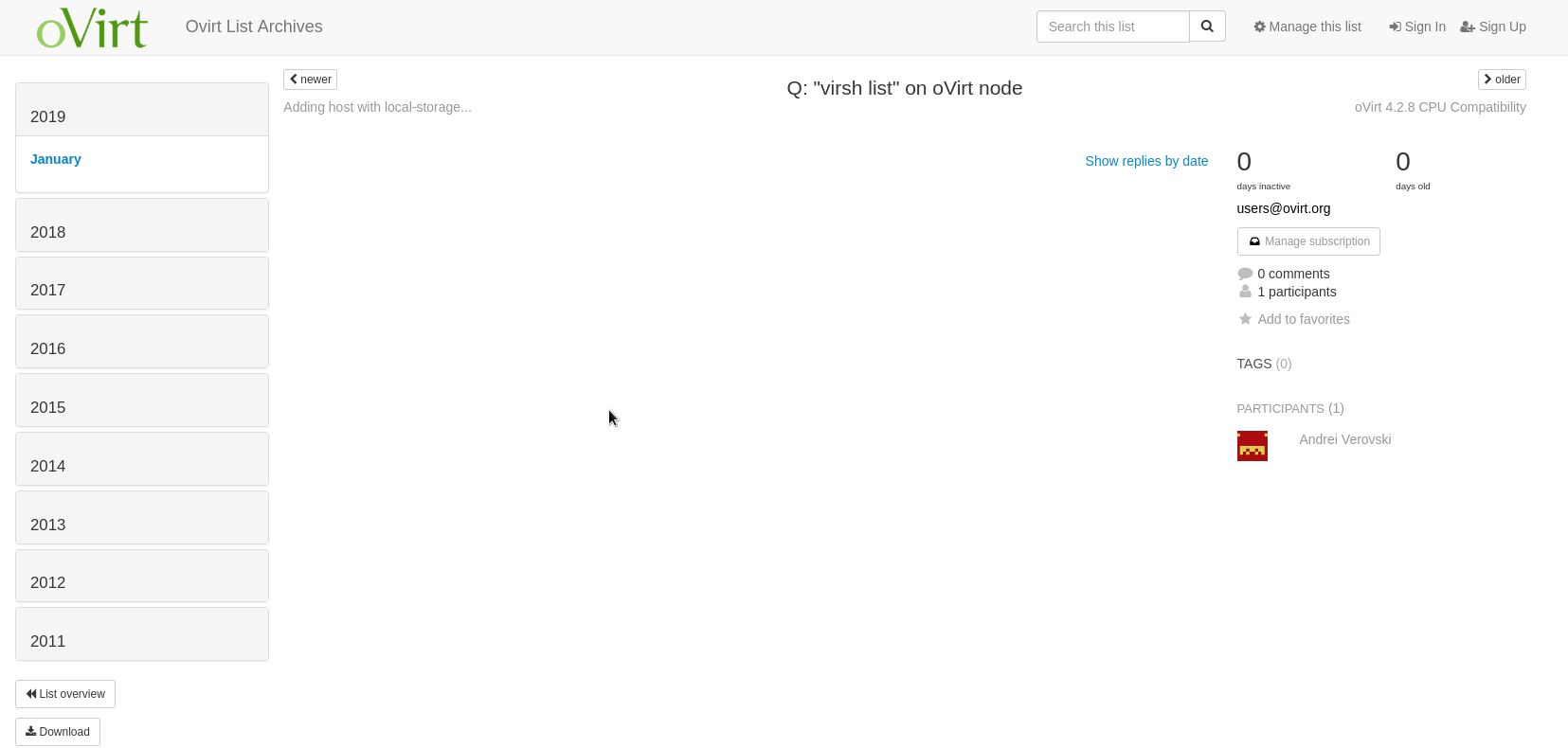Go to the newer thread
This screenshot has height=748, width=1568.
310,80
